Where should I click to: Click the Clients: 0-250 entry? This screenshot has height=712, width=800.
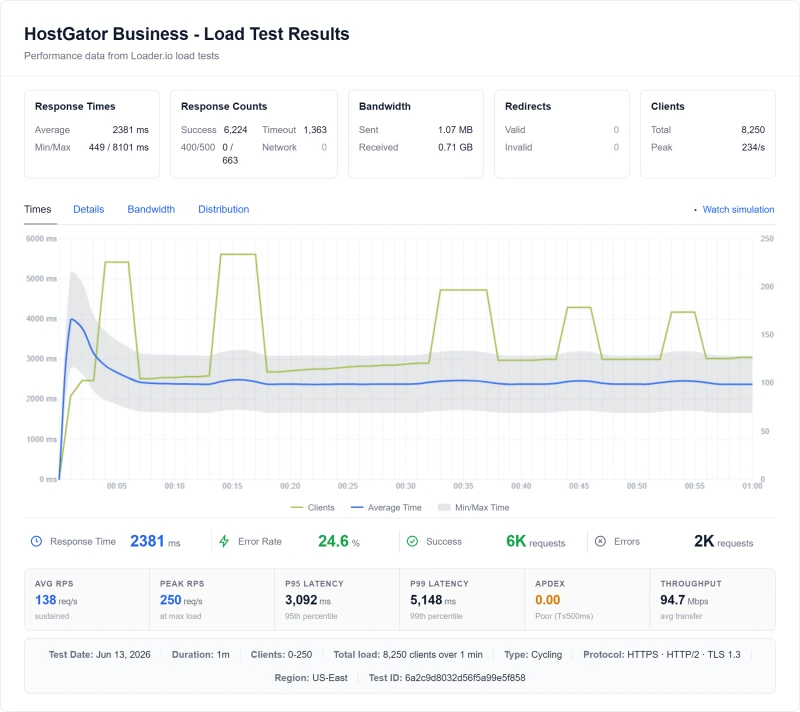281,654
